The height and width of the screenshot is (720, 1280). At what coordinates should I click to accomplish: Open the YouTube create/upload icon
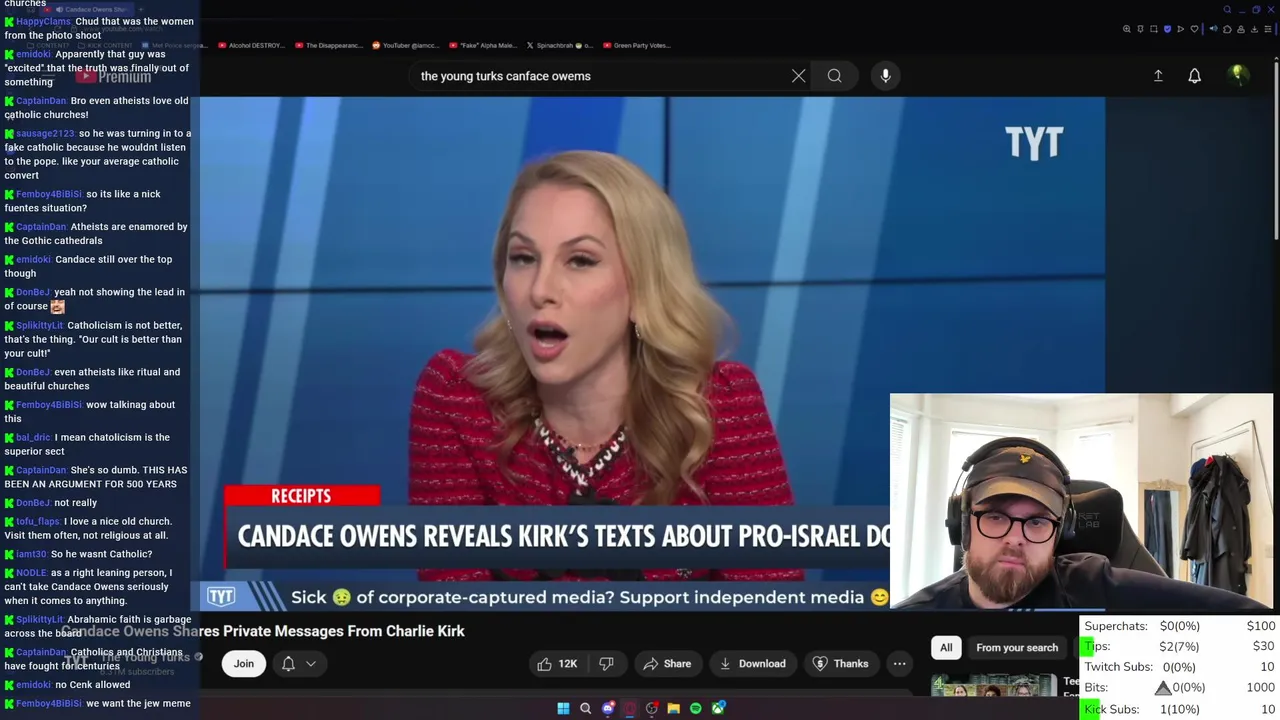[1158, 76]
